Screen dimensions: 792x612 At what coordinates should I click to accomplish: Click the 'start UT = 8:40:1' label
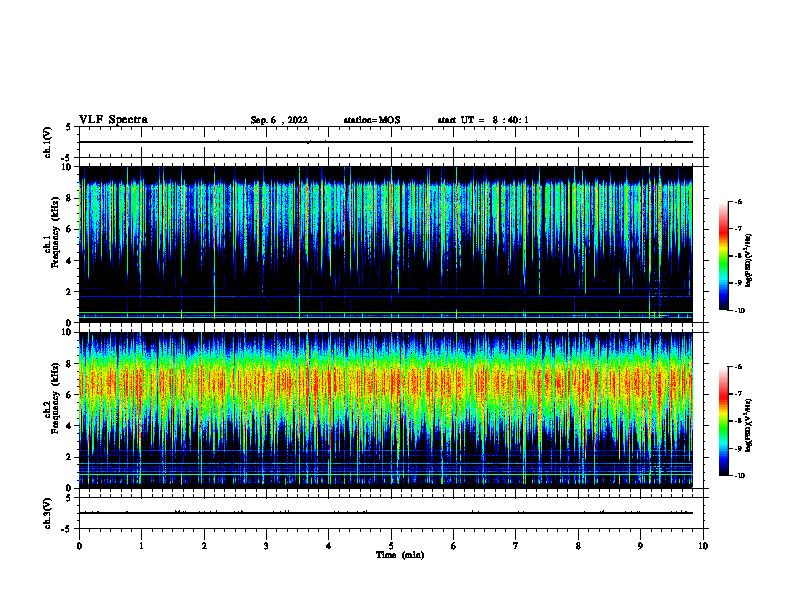[x=483, y=120]
